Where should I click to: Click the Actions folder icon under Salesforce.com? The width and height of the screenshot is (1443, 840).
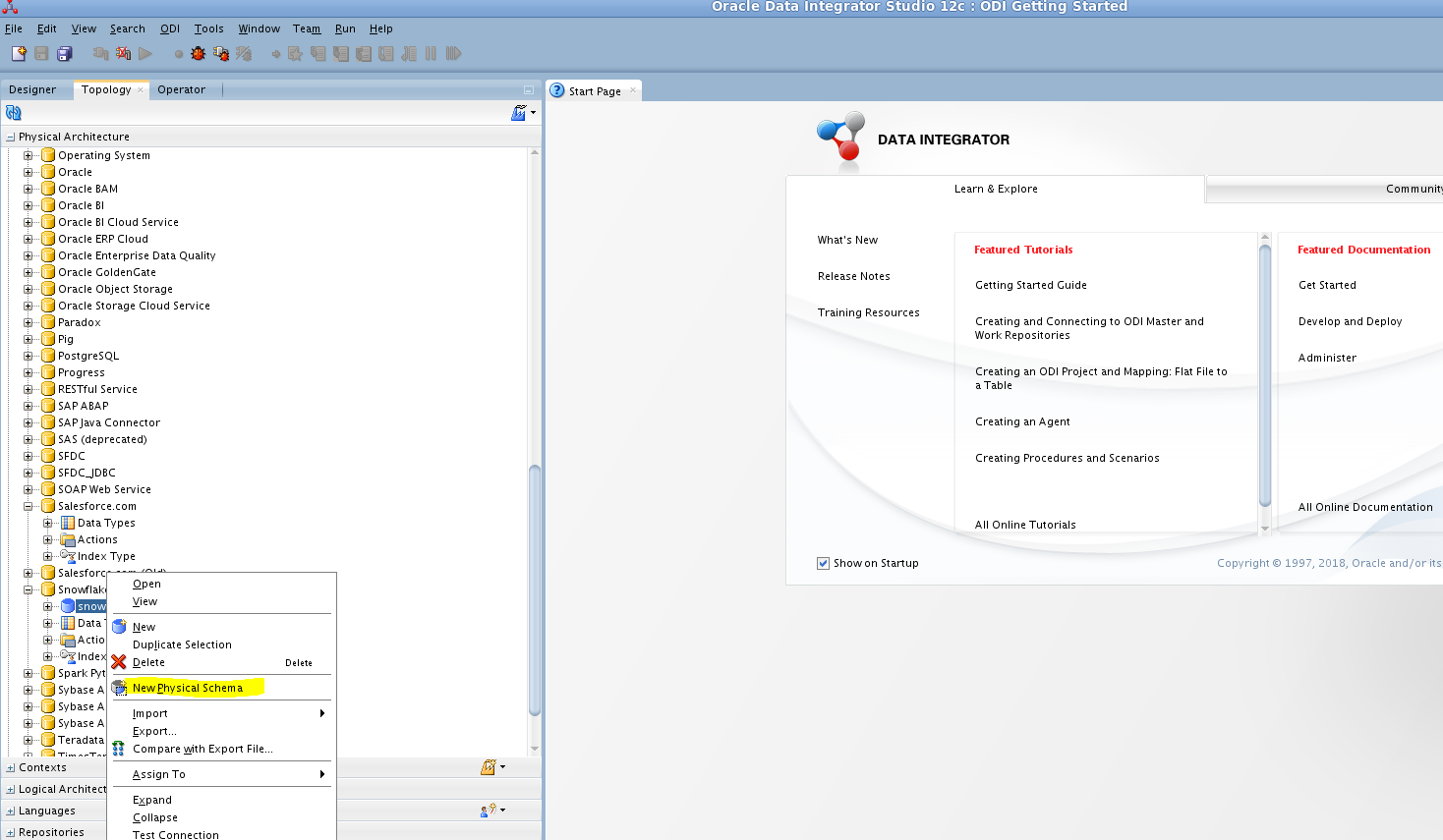coord(68,539)
